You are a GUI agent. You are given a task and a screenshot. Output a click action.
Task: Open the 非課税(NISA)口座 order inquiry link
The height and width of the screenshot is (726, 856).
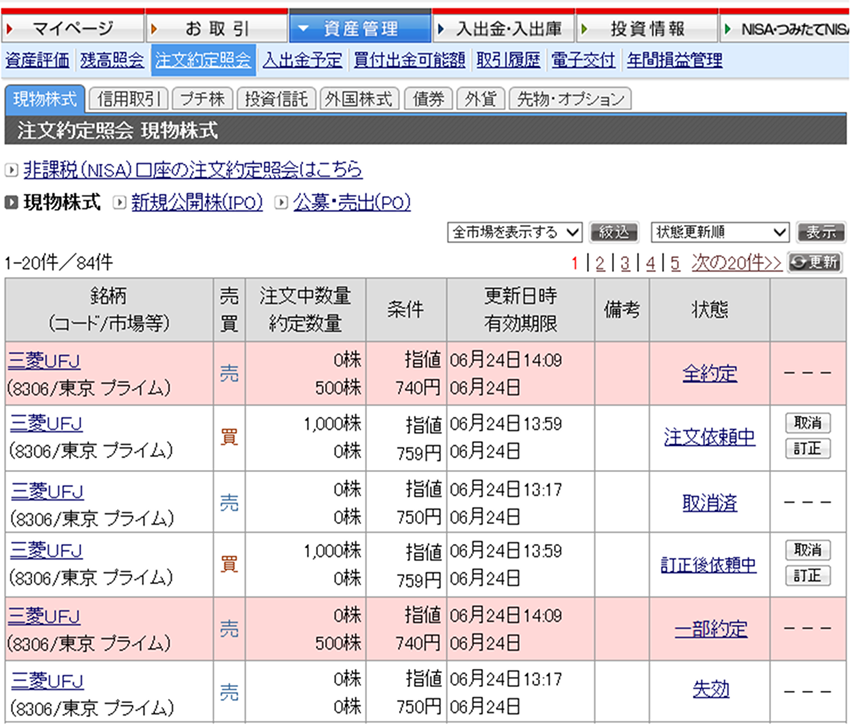pyautogui.click(x=192, y=170)
